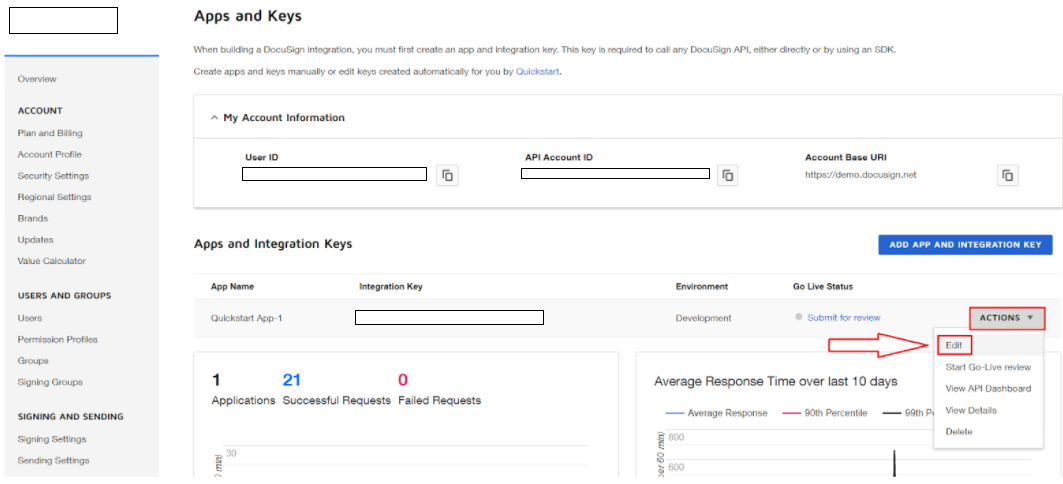This screenshot has height=484, width=1063.
Task: Go to Groups in sidebar
Action: (x=33, y=361)
